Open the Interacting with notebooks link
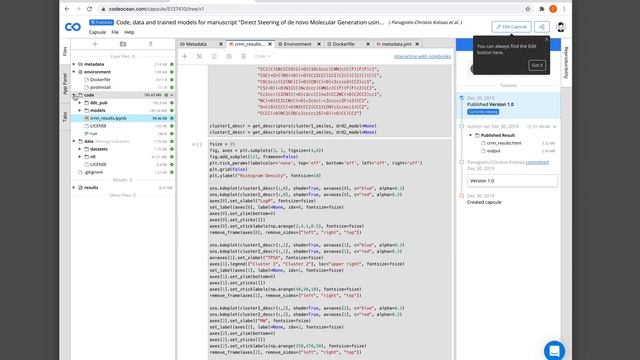The width and height of the screenshot is (640, 360). [x=422, y=56]
